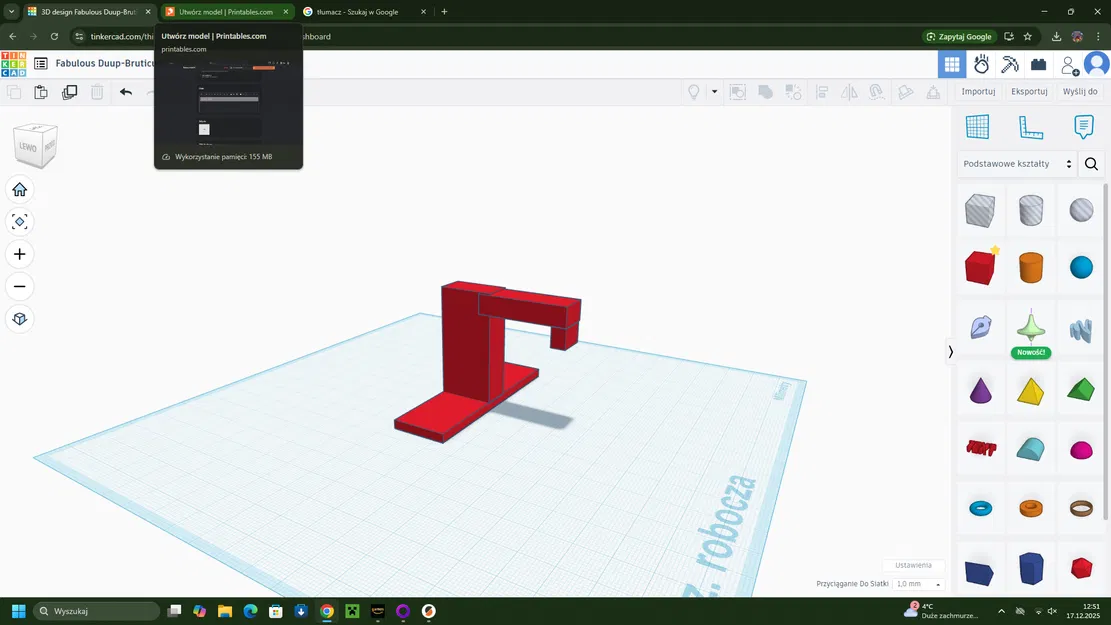
Task: Click the LEWO face of the view cube
Action: [x=28, y=147]
